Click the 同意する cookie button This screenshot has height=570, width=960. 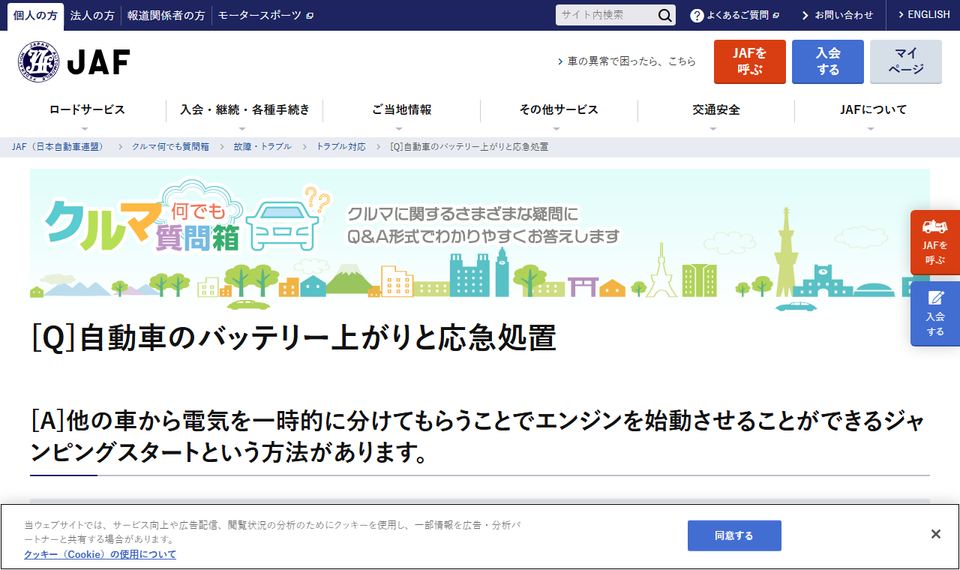click(x=734, y=536)
